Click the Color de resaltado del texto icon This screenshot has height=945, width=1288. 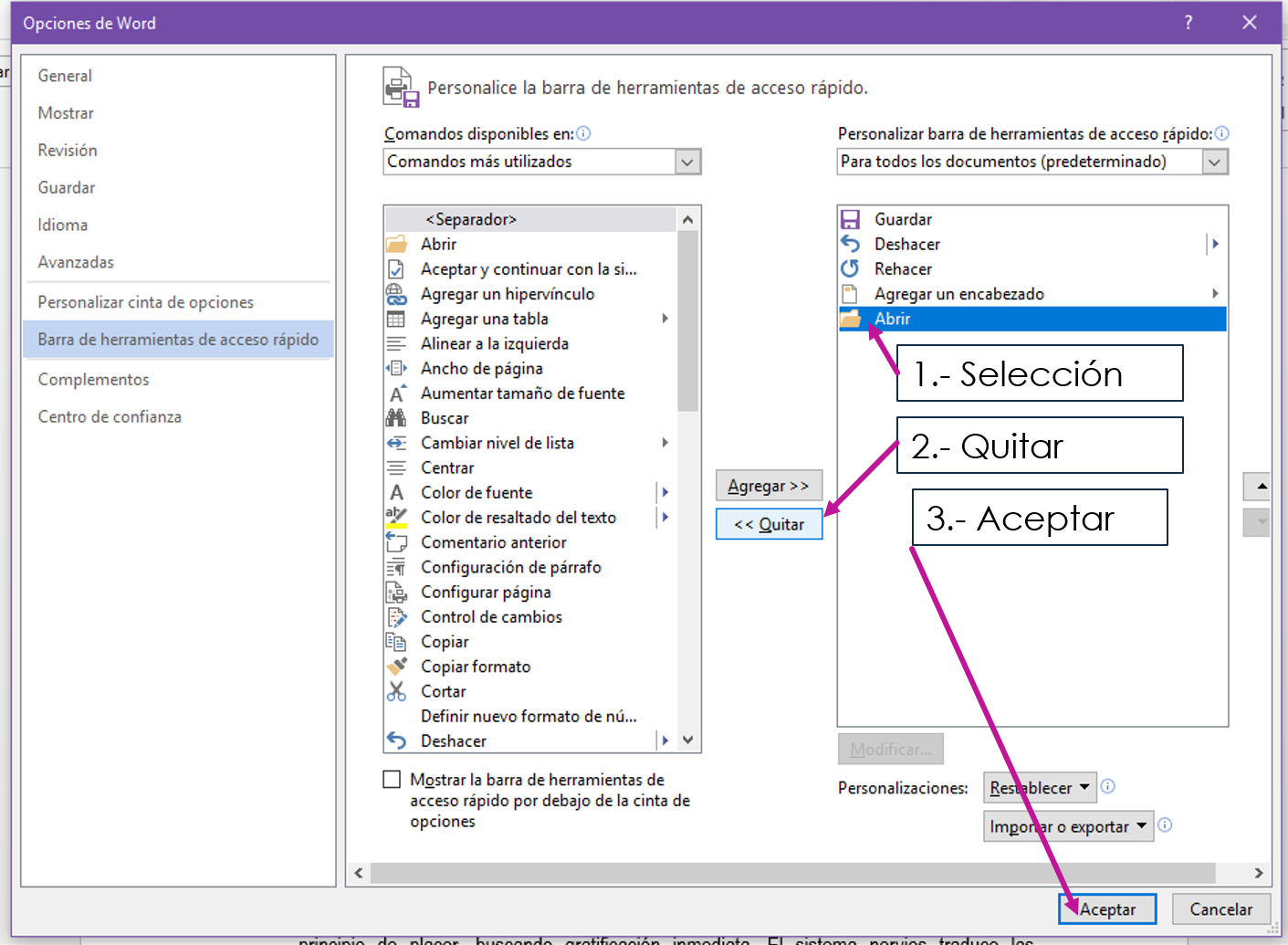[398, 517]
